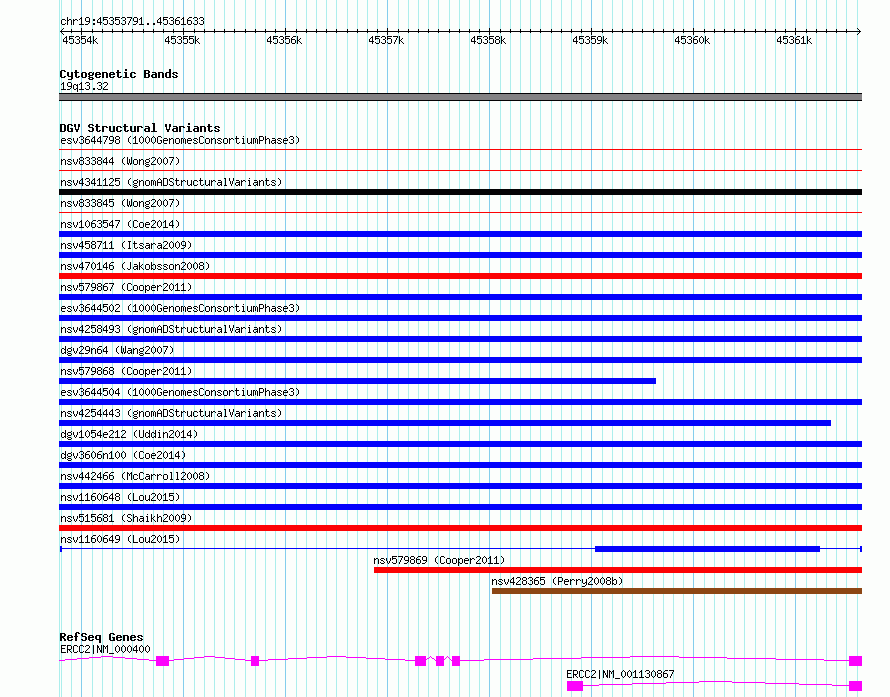Click the blue bar under dgv1054e212
The width and height of the screenshot is (890, 697).
tap(460, 444)
